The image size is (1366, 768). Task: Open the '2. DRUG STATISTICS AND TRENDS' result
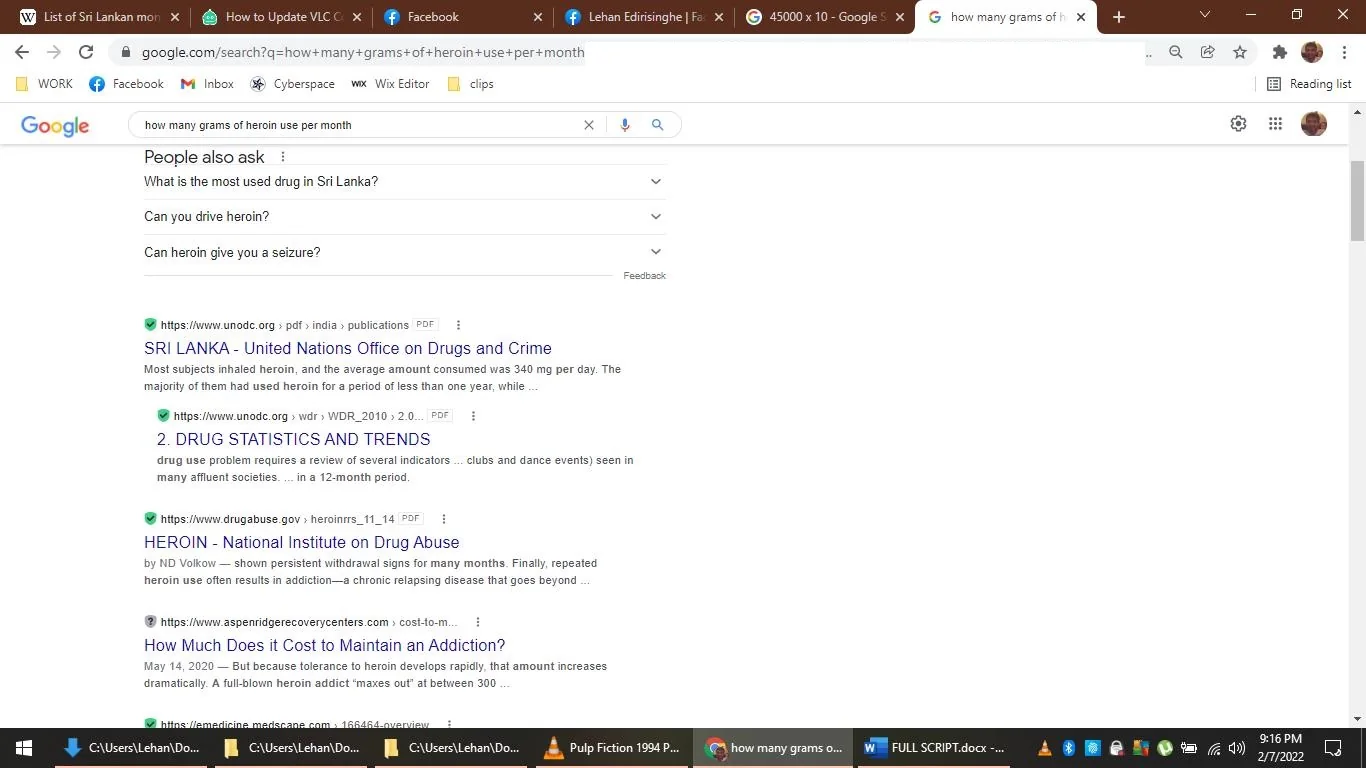[294, 439]
